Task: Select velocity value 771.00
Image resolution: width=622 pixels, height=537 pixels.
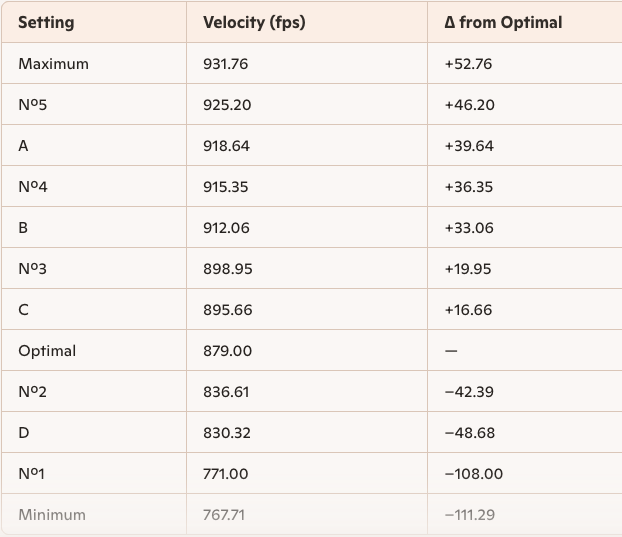Action: coord(225,474)
